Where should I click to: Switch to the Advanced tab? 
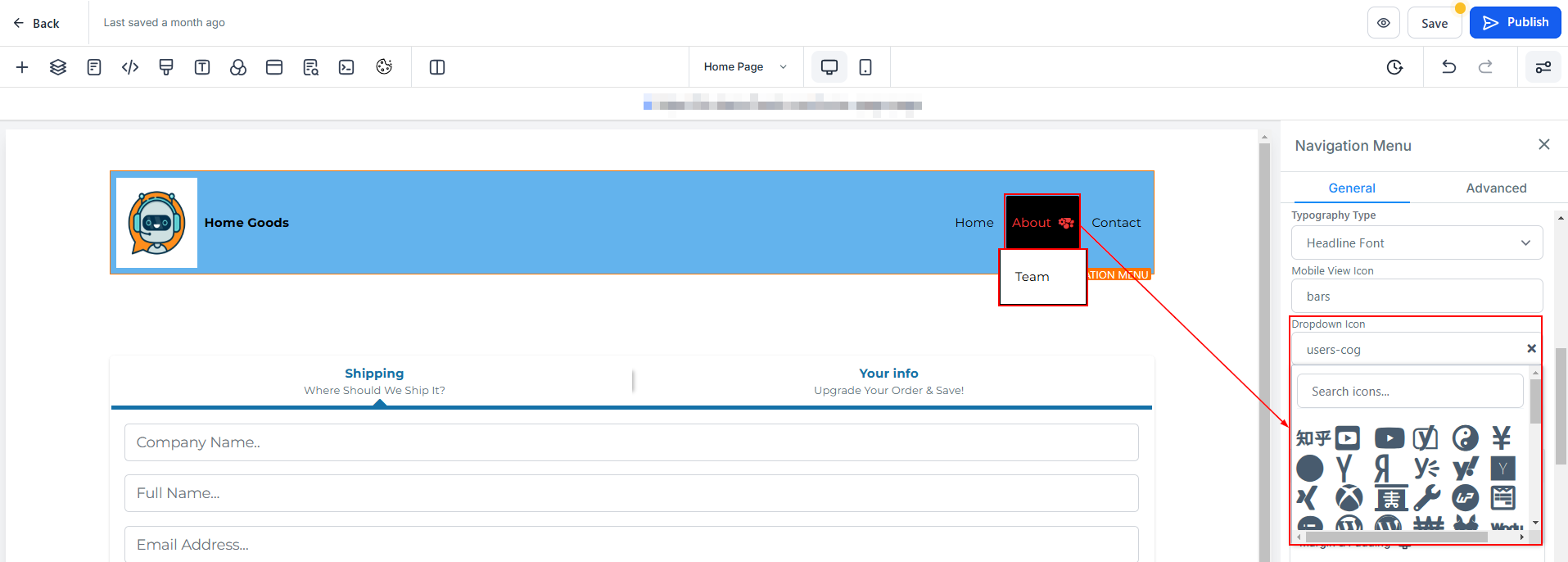tap(1496, 188)
